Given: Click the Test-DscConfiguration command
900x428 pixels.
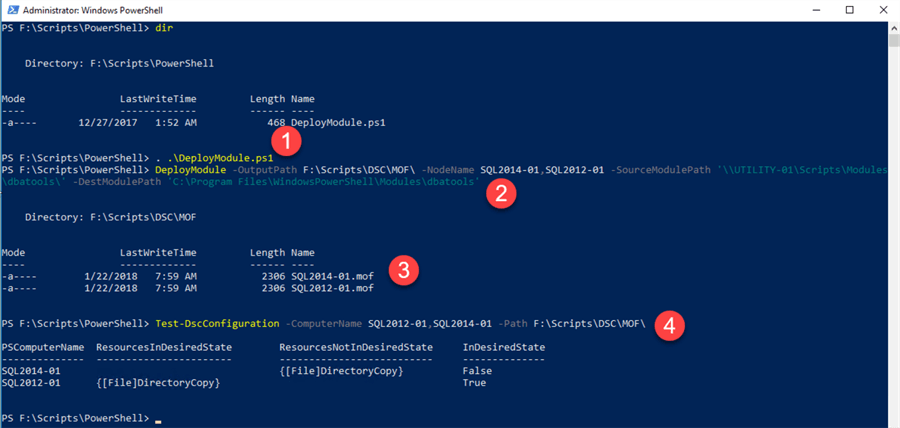Looking at the screenshot, I should coord(217,324).
